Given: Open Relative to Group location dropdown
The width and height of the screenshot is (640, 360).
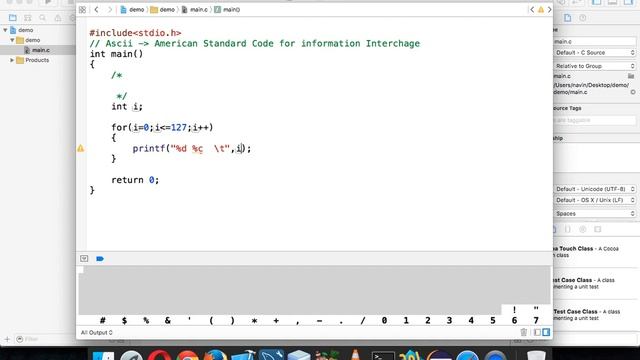Looking at the screenshot, I should 595,66.
